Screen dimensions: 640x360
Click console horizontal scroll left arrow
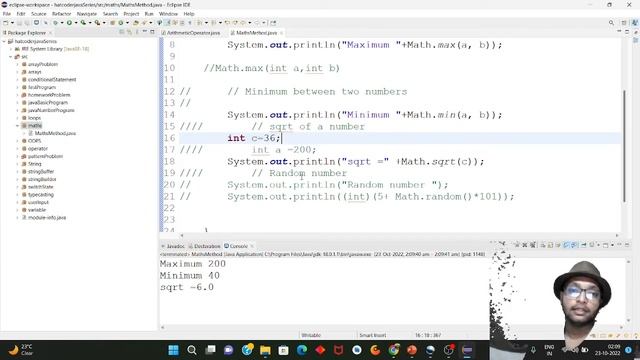pyautogui.click(x=162, y=327)
